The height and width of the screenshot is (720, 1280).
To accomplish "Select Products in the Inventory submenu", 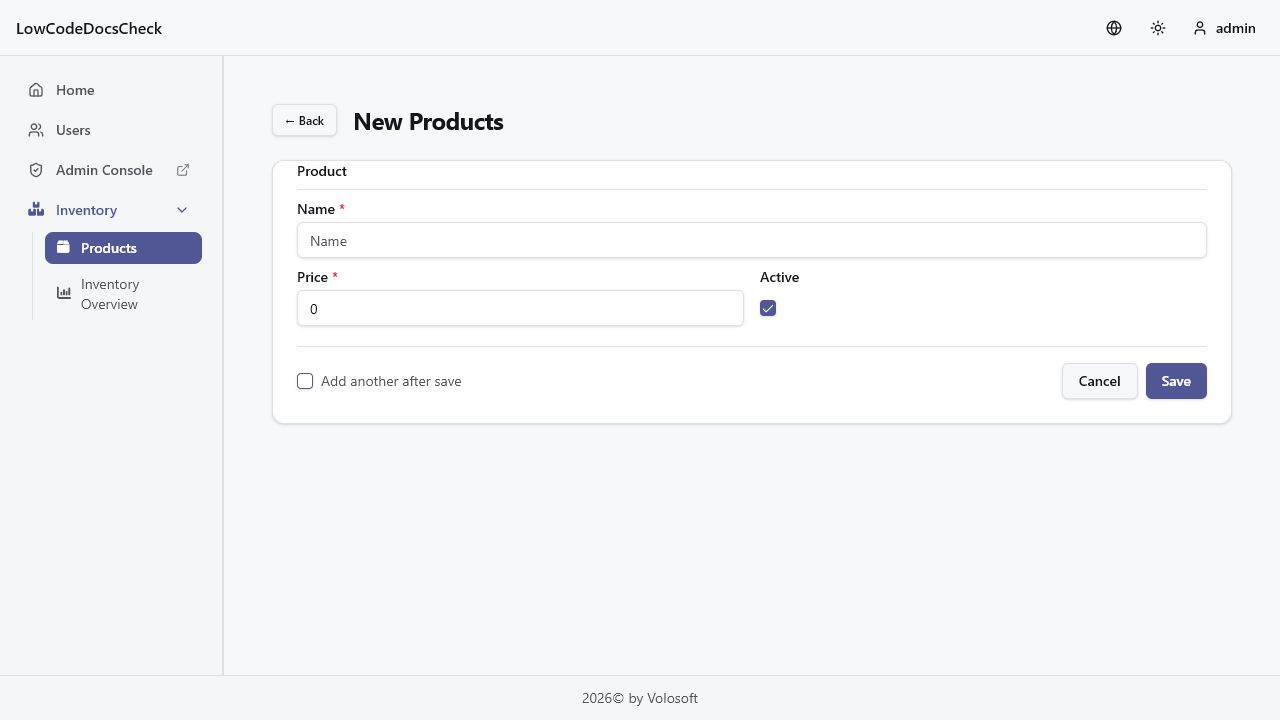I will tap(123, 248).
